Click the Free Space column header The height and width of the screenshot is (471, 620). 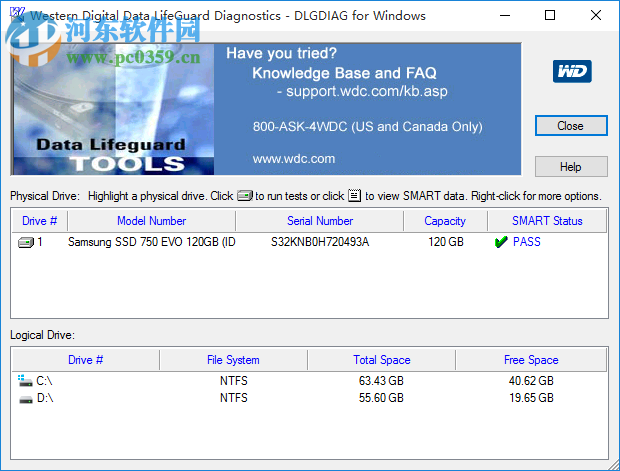click(531, 360)
